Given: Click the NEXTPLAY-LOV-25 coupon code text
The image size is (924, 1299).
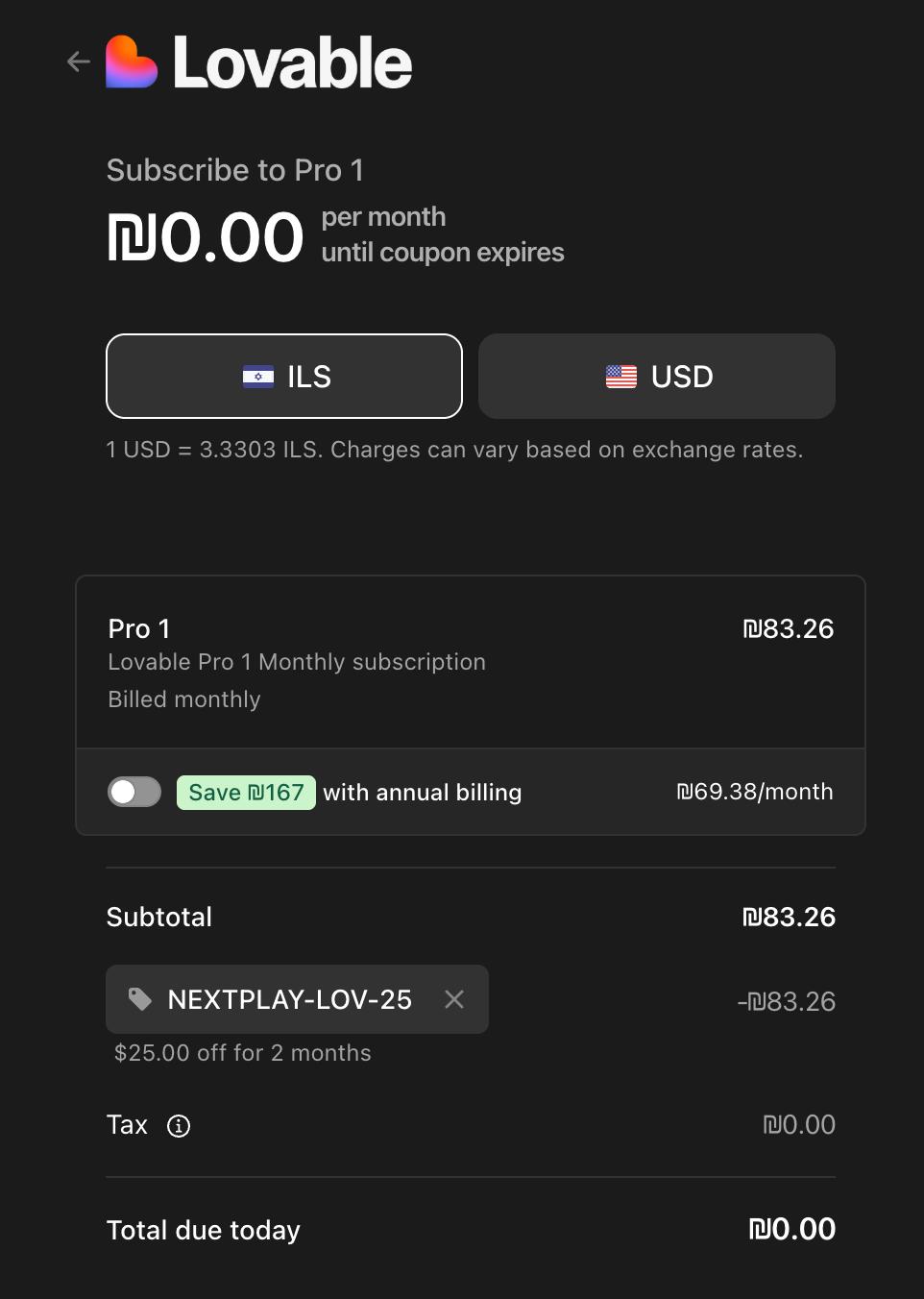Looking at the screenshot, I should pos(289,999).
